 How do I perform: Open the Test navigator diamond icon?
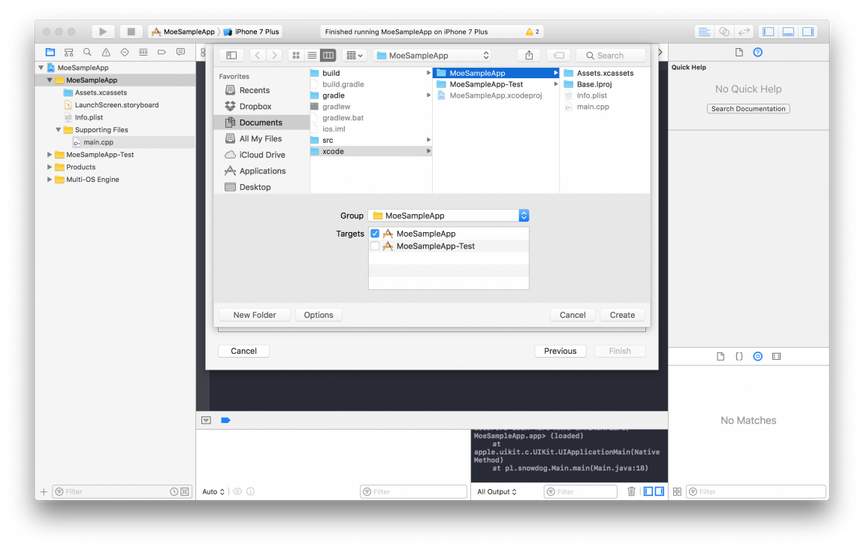[x=125, y=52]
